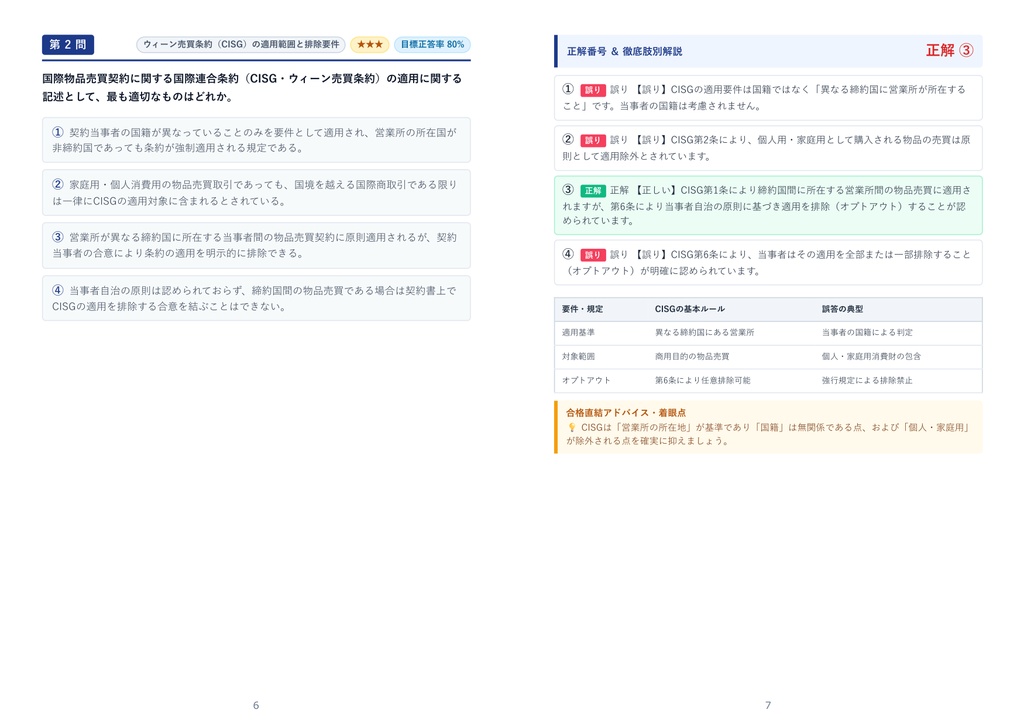Click the 個人・家庭用消費財の包含 table cell
This screenshot has width=1024, height=727.
point(871,357)
